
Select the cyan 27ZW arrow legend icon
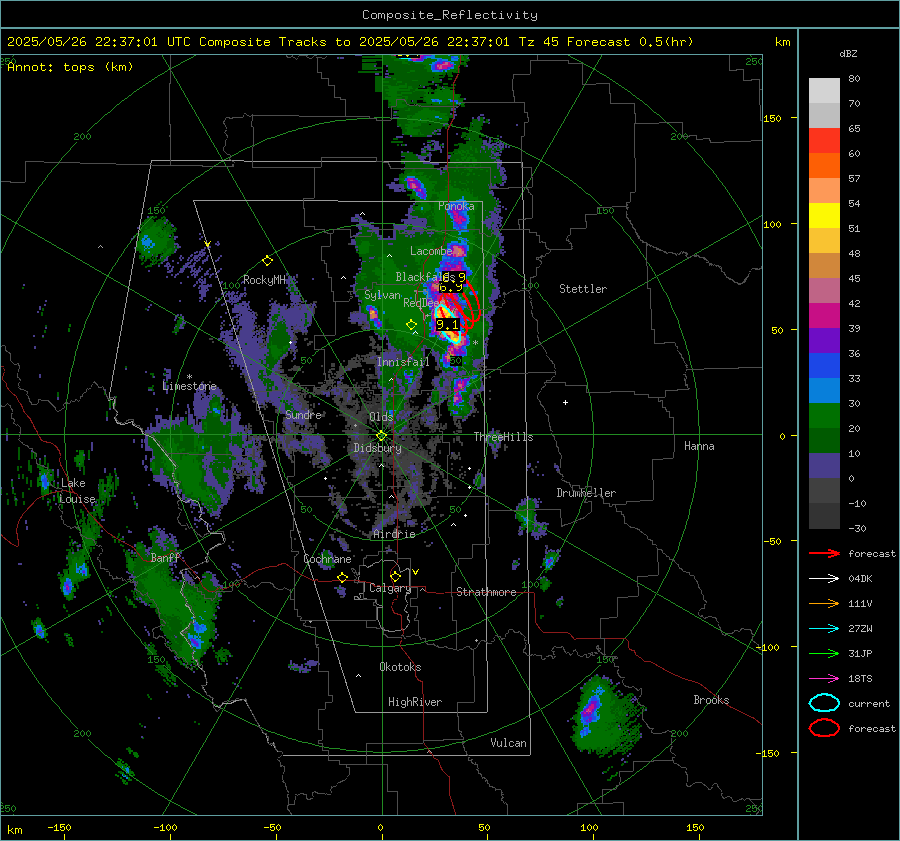click(x=824, y=629)
